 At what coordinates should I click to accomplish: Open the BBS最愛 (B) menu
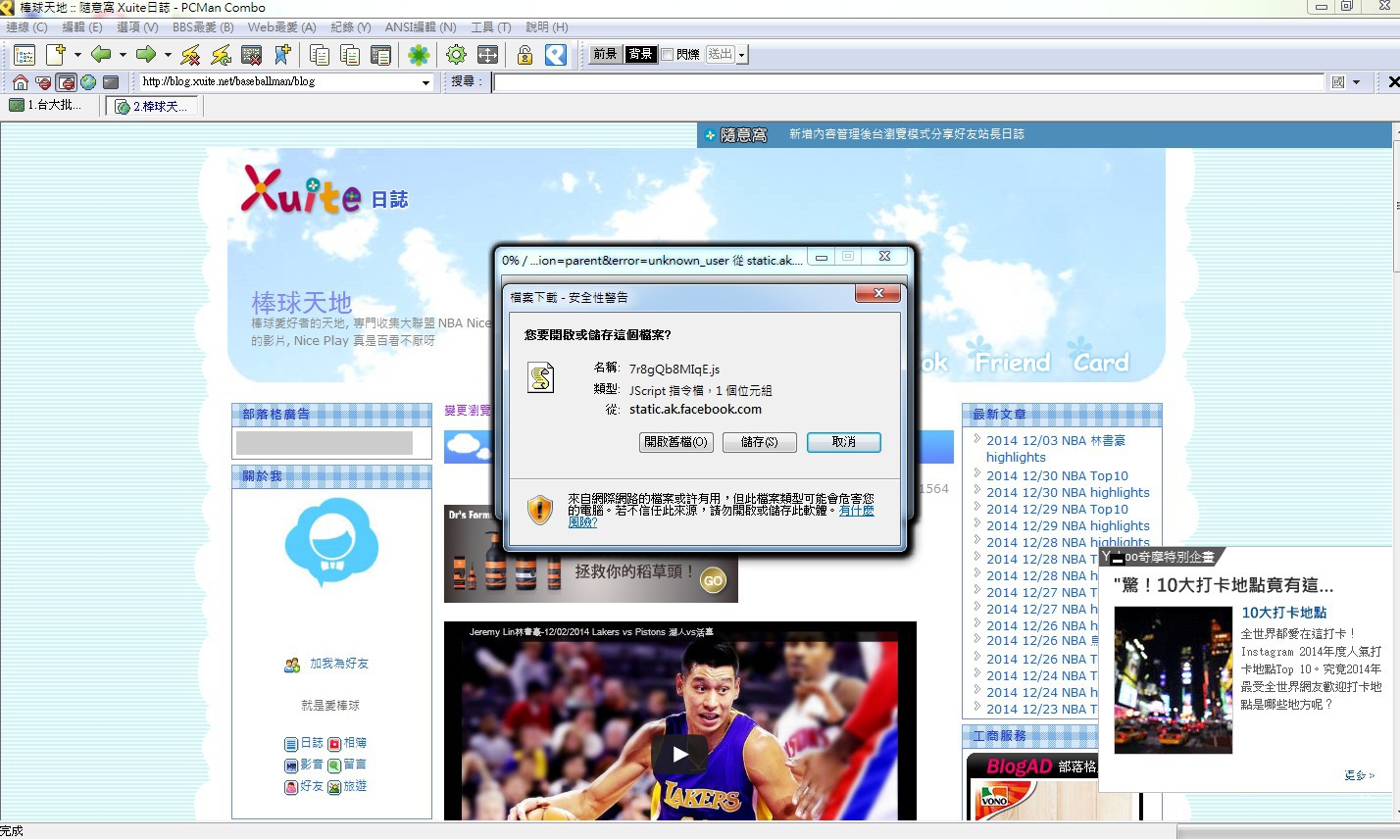pyautogui.click(x=203, y=27)
